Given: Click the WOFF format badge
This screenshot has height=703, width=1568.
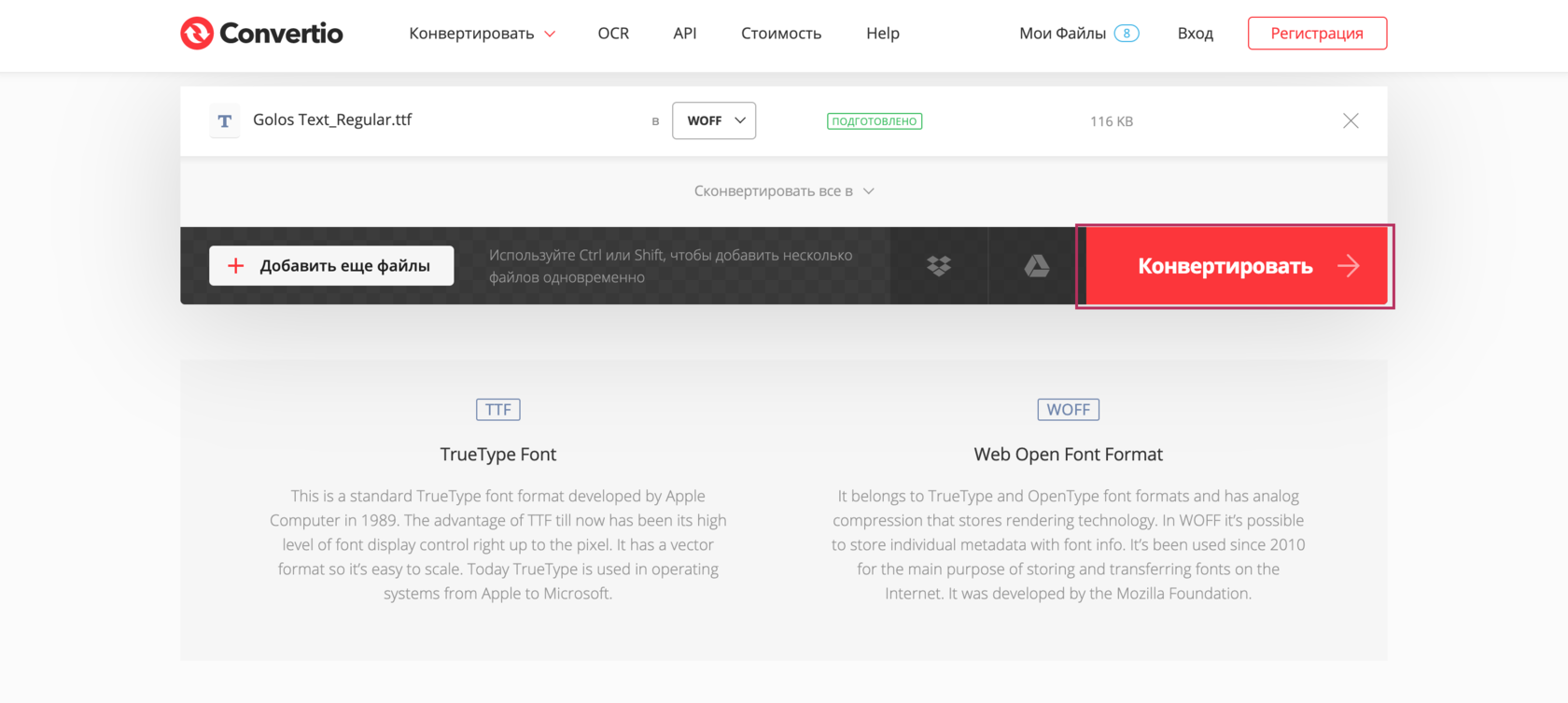Looking at the screenshot, I should pyautogui.click(x=1069, y=410).
